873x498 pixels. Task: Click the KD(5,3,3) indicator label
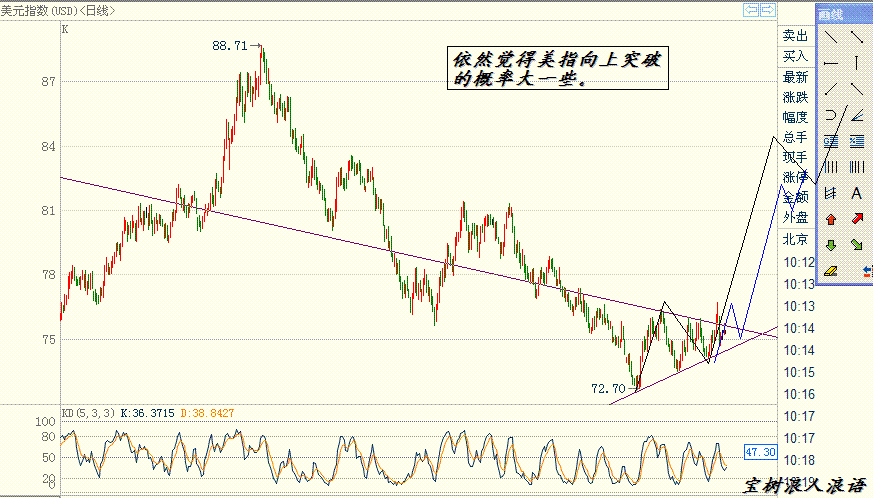point(88,413)
